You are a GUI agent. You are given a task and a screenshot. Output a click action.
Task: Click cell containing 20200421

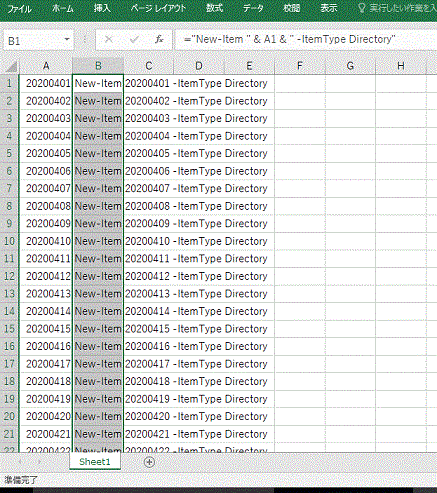tap(46, 434)
